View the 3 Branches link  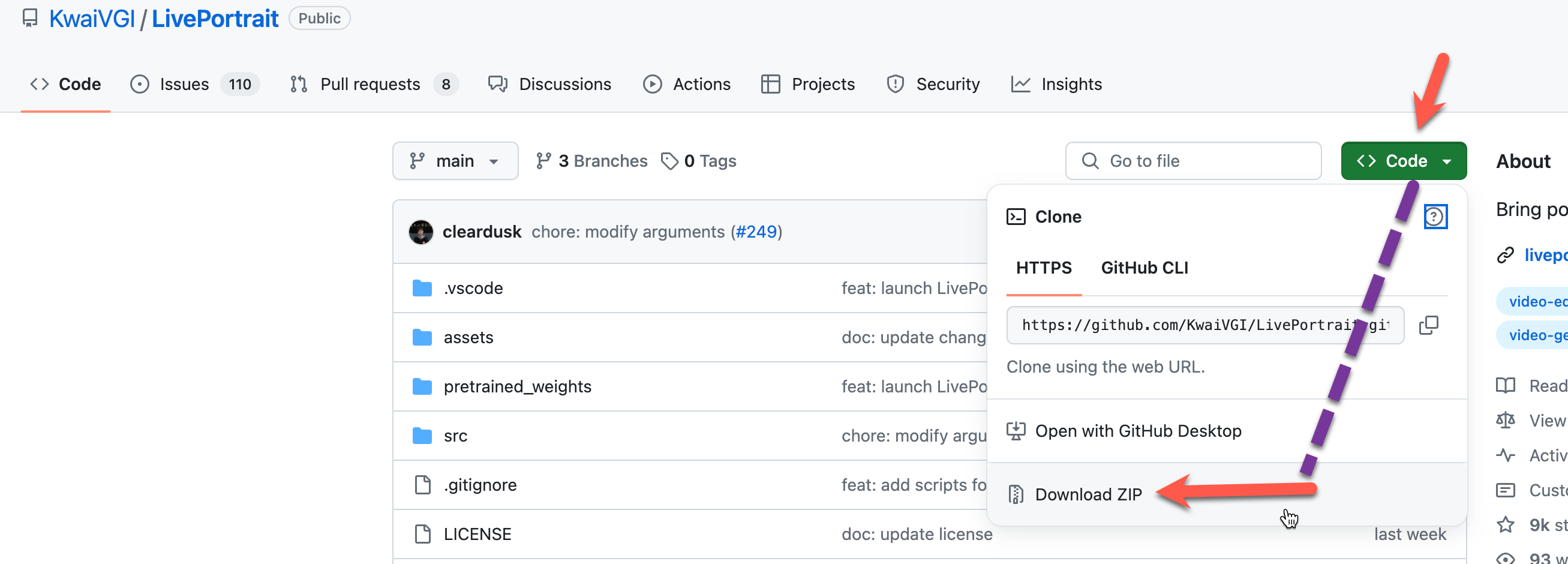tap(591, 161)
